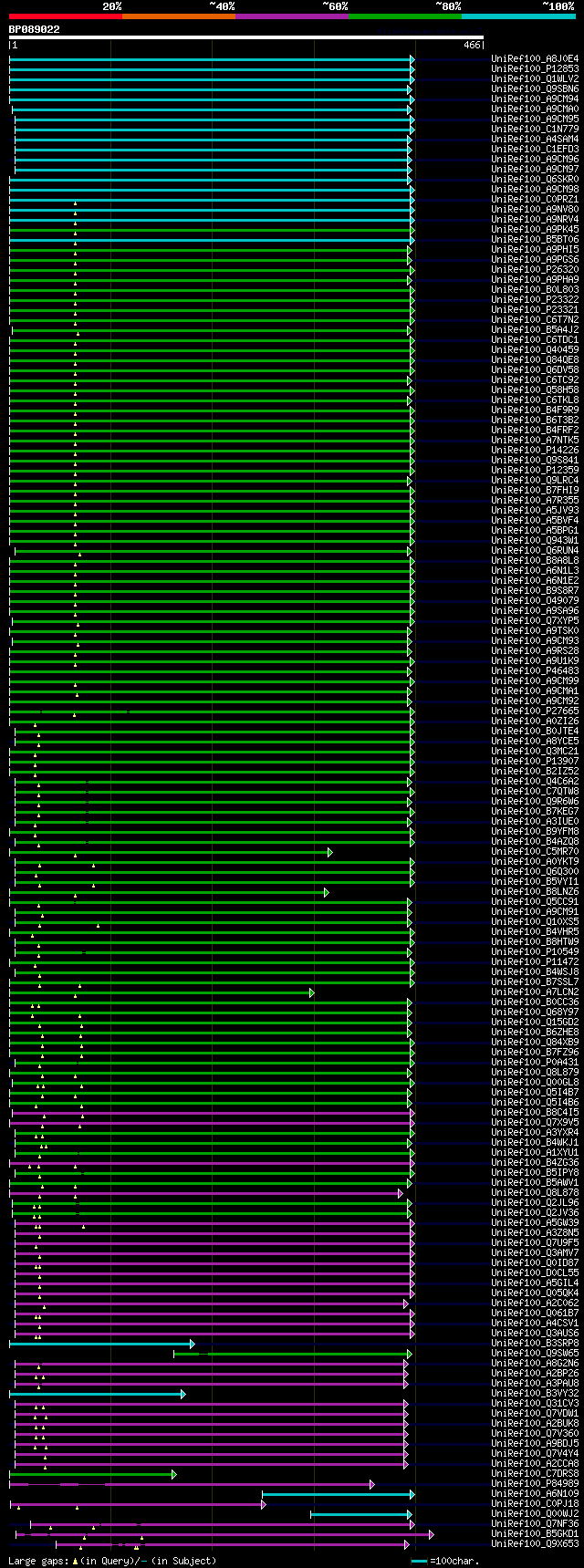Click the short green alignment bar for UniRef100_C5MR70
The image size is (584, 1568).
[x=171, y=852]
